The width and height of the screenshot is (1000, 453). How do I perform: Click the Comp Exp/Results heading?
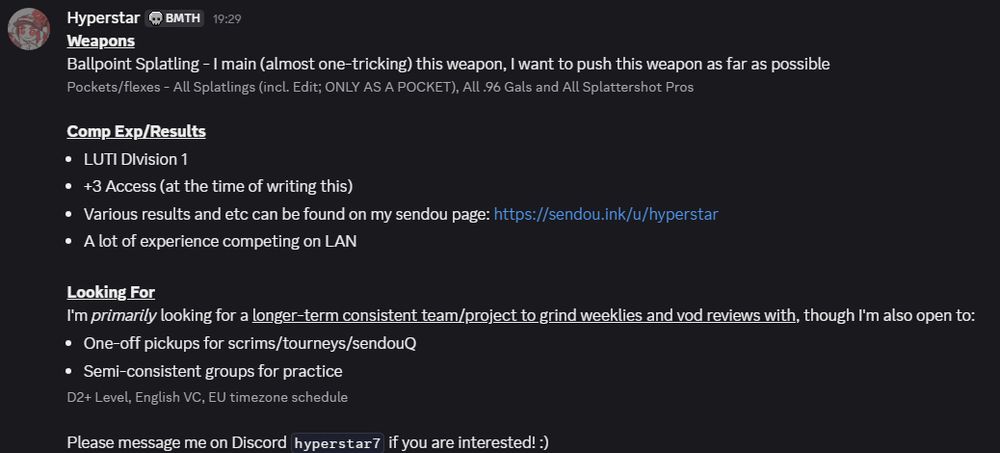point(136,131)
